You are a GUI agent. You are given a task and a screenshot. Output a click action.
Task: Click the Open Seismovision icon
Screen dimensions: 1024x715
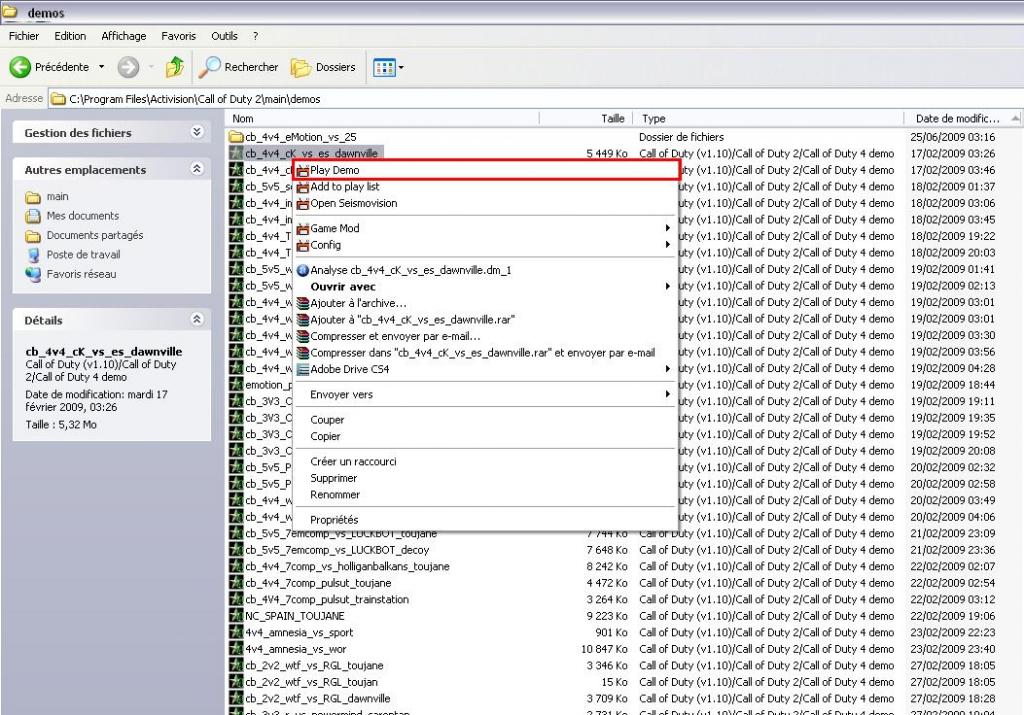tap(302, 204)
